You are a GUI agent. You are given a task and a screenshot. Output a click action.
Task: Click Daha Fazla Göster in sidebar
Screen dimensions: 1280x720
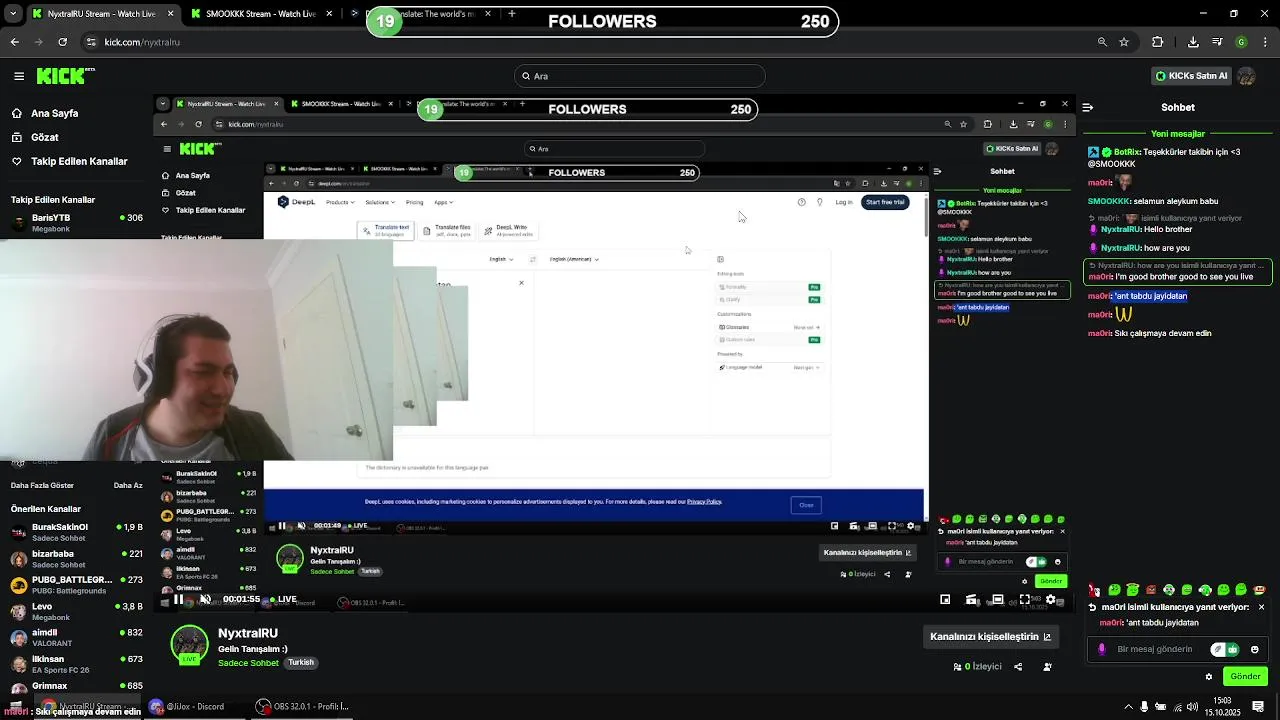[x=42, y=485]
